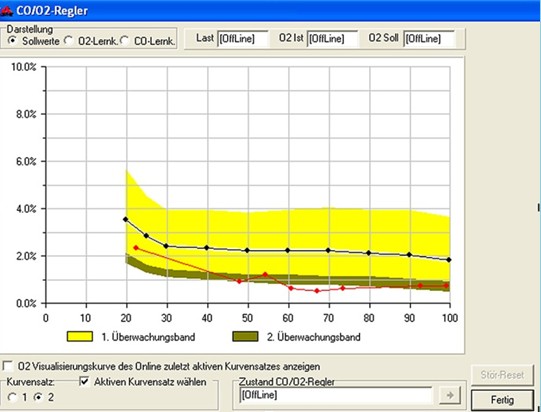Click olive 2. Überwachungsband legend swatch
Screen dimensions: 541x412
[245, 336]
